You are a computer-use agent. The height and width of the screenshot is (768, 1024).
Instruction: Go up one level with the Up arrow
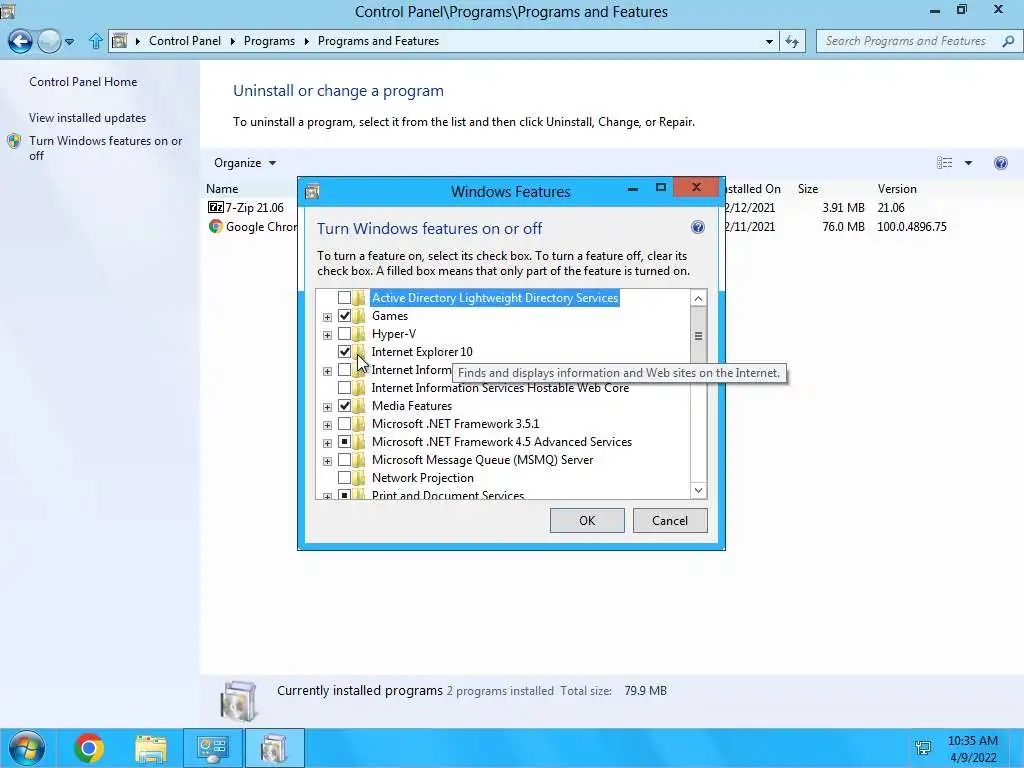click(95, 41)
